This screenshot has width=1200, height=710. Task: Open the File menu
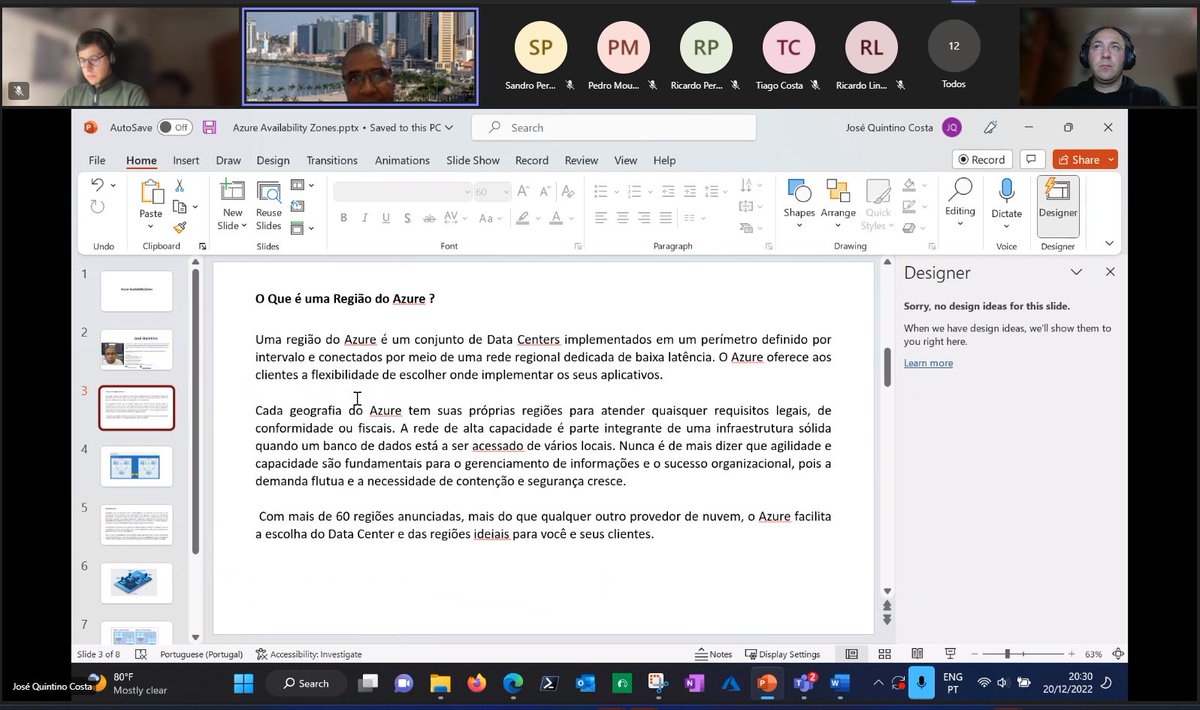click(97, 160)
